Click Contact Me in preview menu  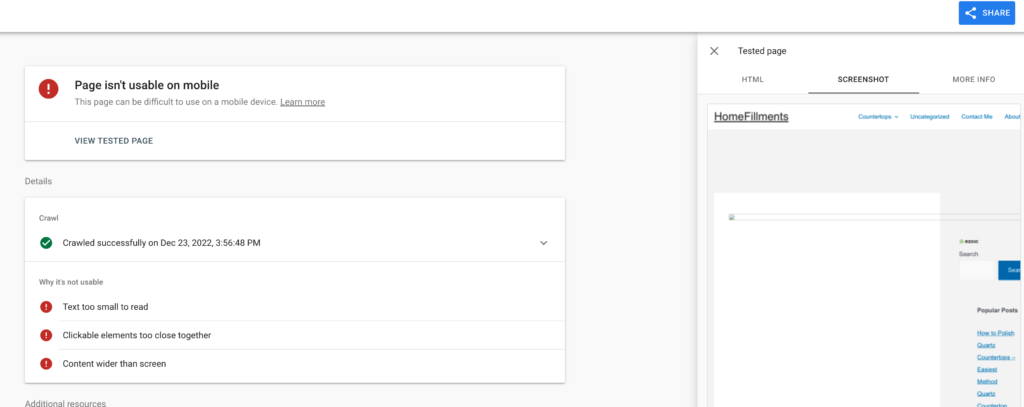(x=976, y=117)
